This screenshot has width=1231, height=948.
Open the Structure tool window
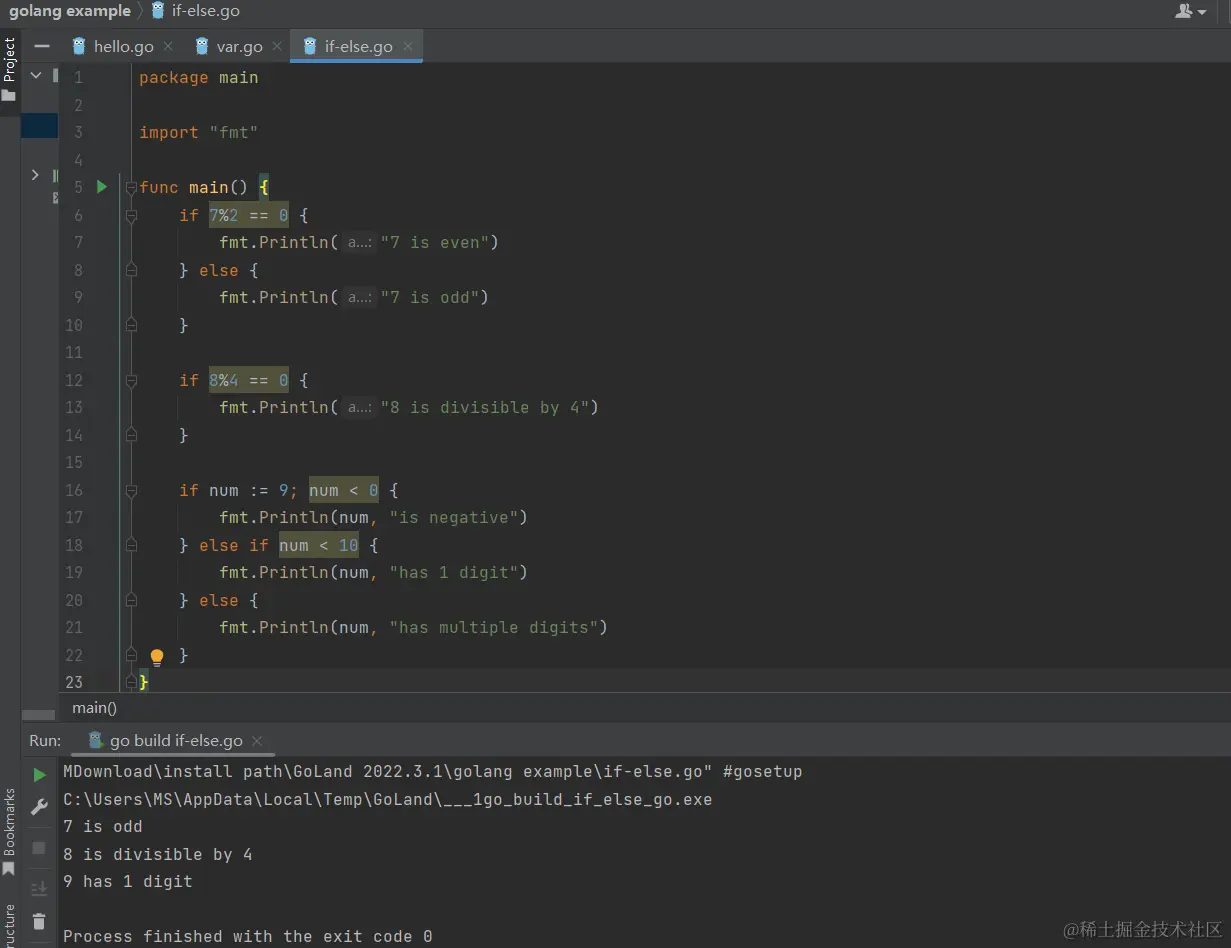click(x=10, y=925)
